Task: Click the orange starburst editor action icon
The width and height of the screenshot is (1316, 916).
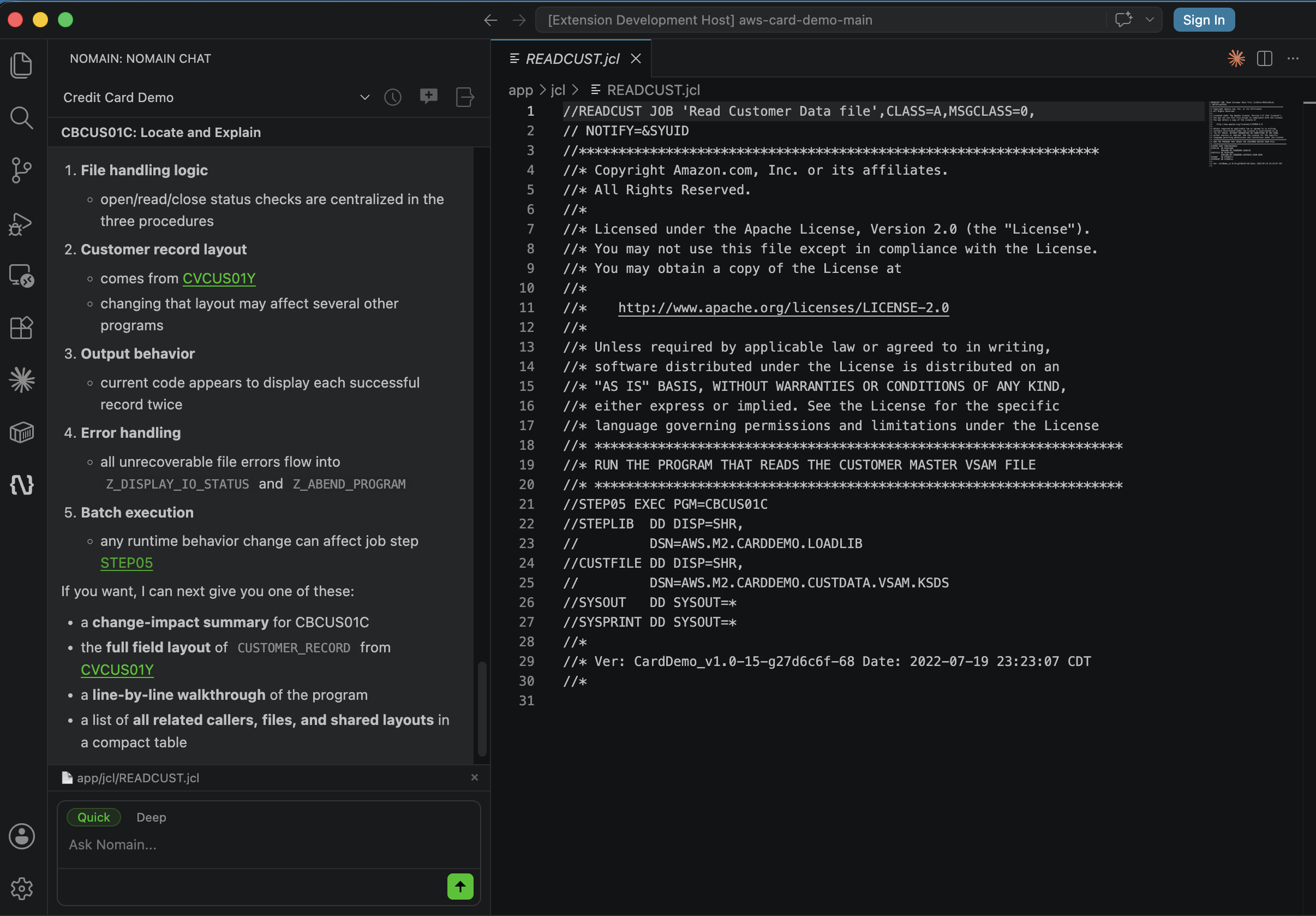Action: click(1236, 58)
